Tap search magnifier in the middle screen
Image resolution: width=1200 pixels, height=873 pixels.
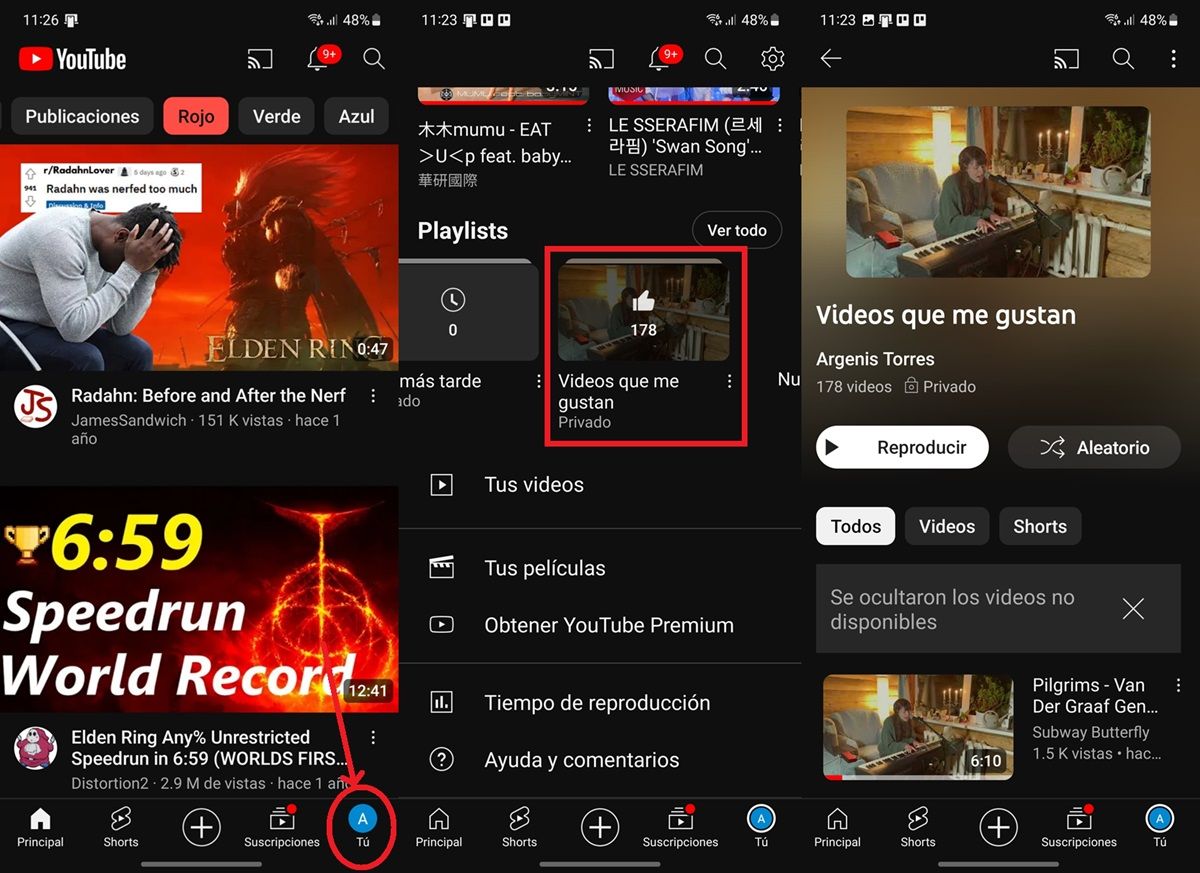coord(715,59)
